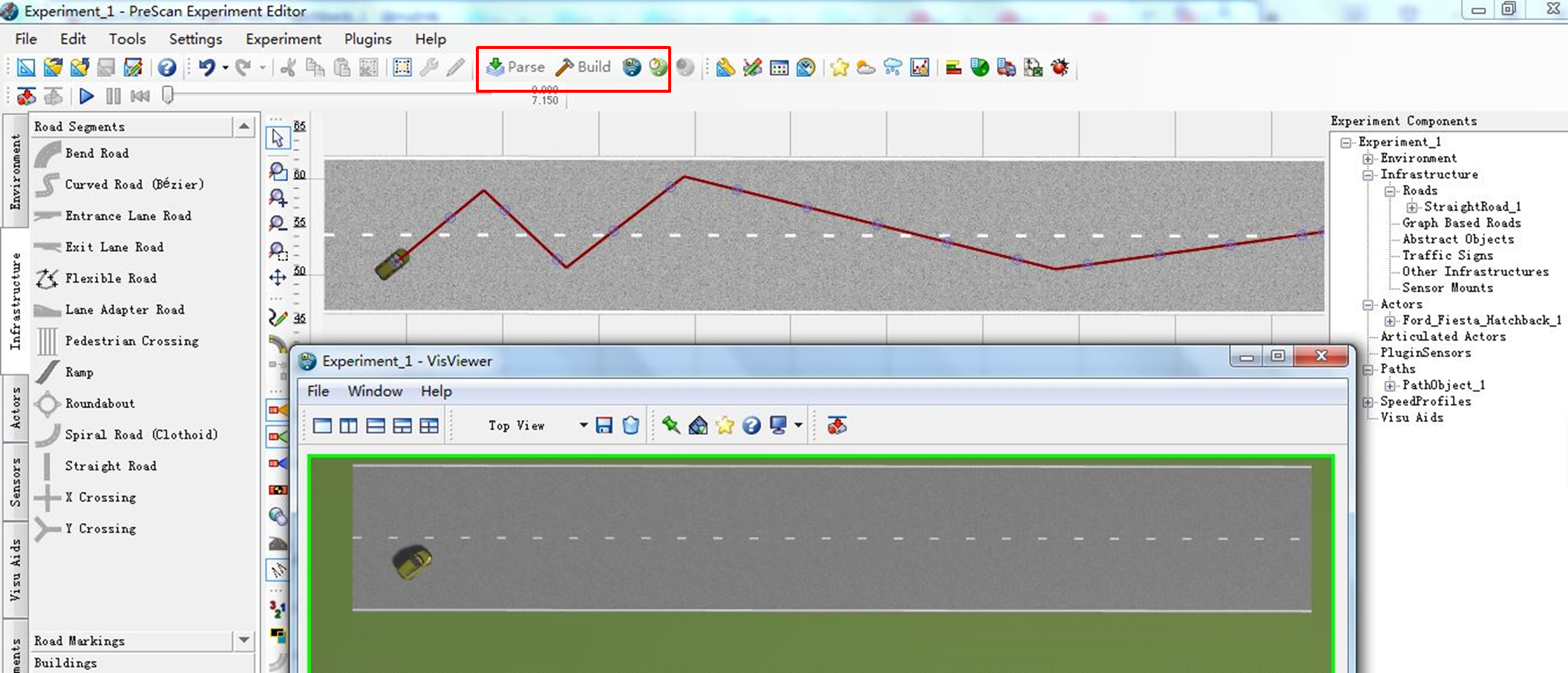Click the scissors cut icon
1568x673 pixels.
pyautogui.click(x=288, y=68)
